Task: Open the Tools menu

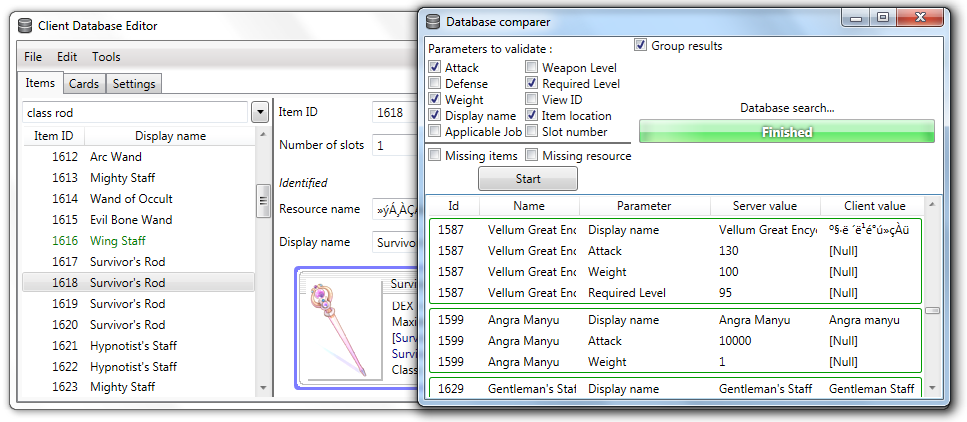Action: tap(106, 57)
